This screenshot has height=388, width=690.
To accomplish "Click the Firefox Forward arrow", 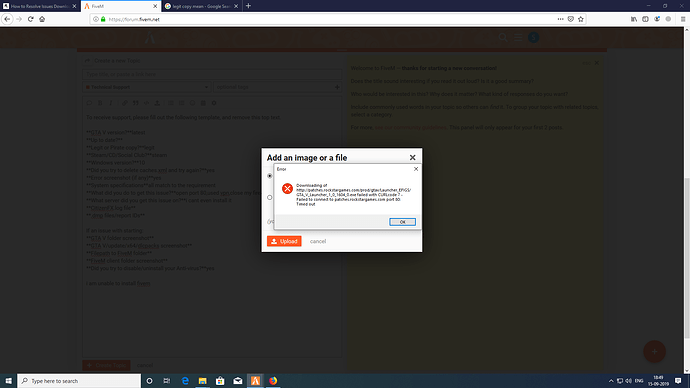I will pyautogui.click(x=19, y=19).
